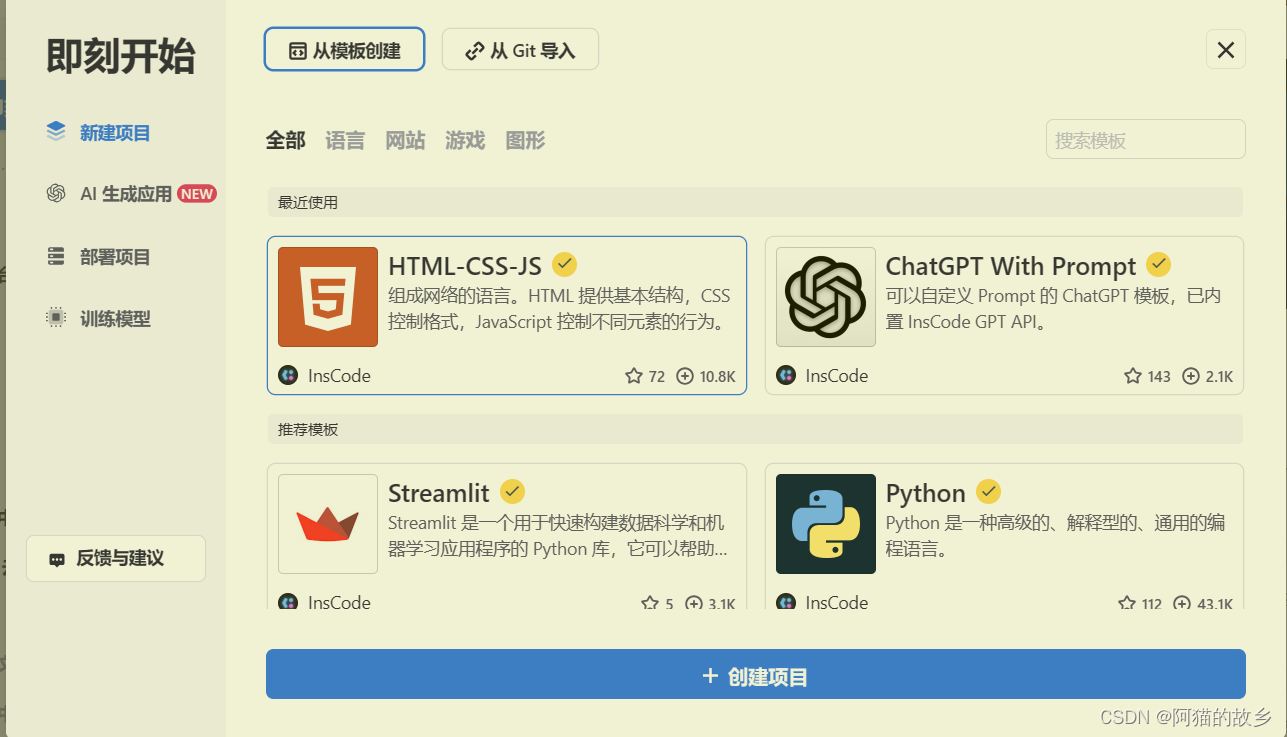Click star icon on HTML-CSS-JS card
1287x737 pixels.
point(633,376)
